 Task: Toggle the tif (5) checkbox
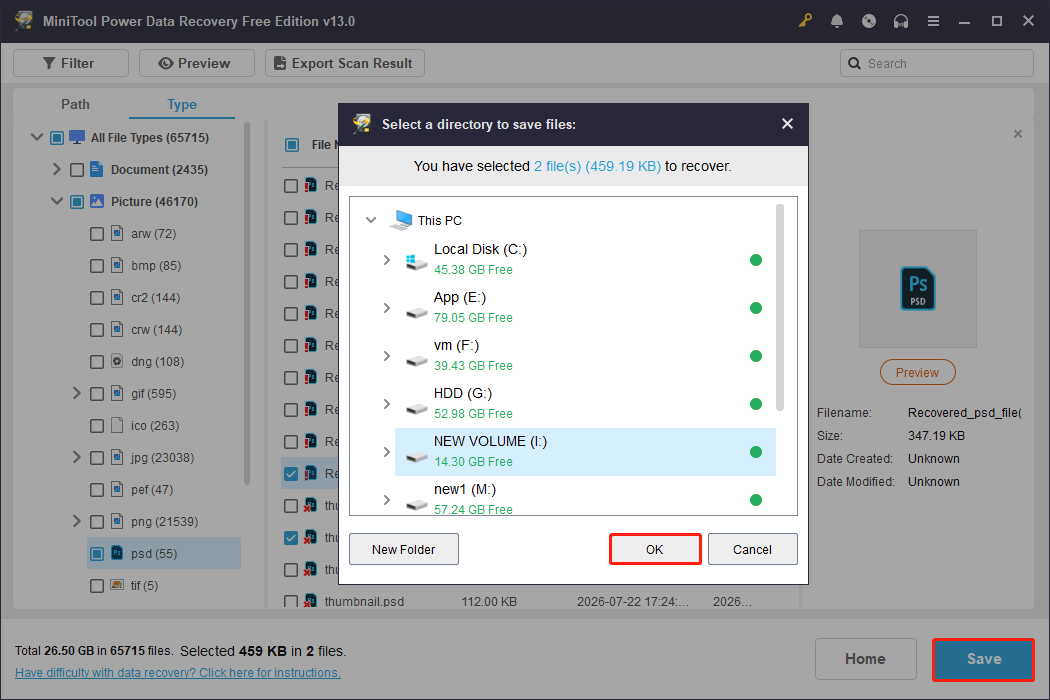[x=97, y=586]
